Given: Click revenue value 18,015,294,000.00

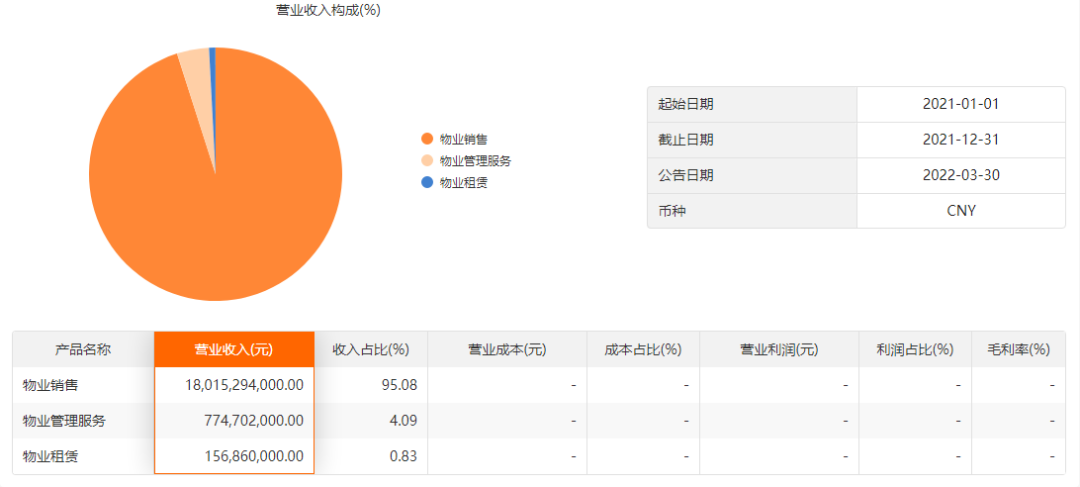Looking at the screenshot, I should pyautogui.click(x=245, y=385).
